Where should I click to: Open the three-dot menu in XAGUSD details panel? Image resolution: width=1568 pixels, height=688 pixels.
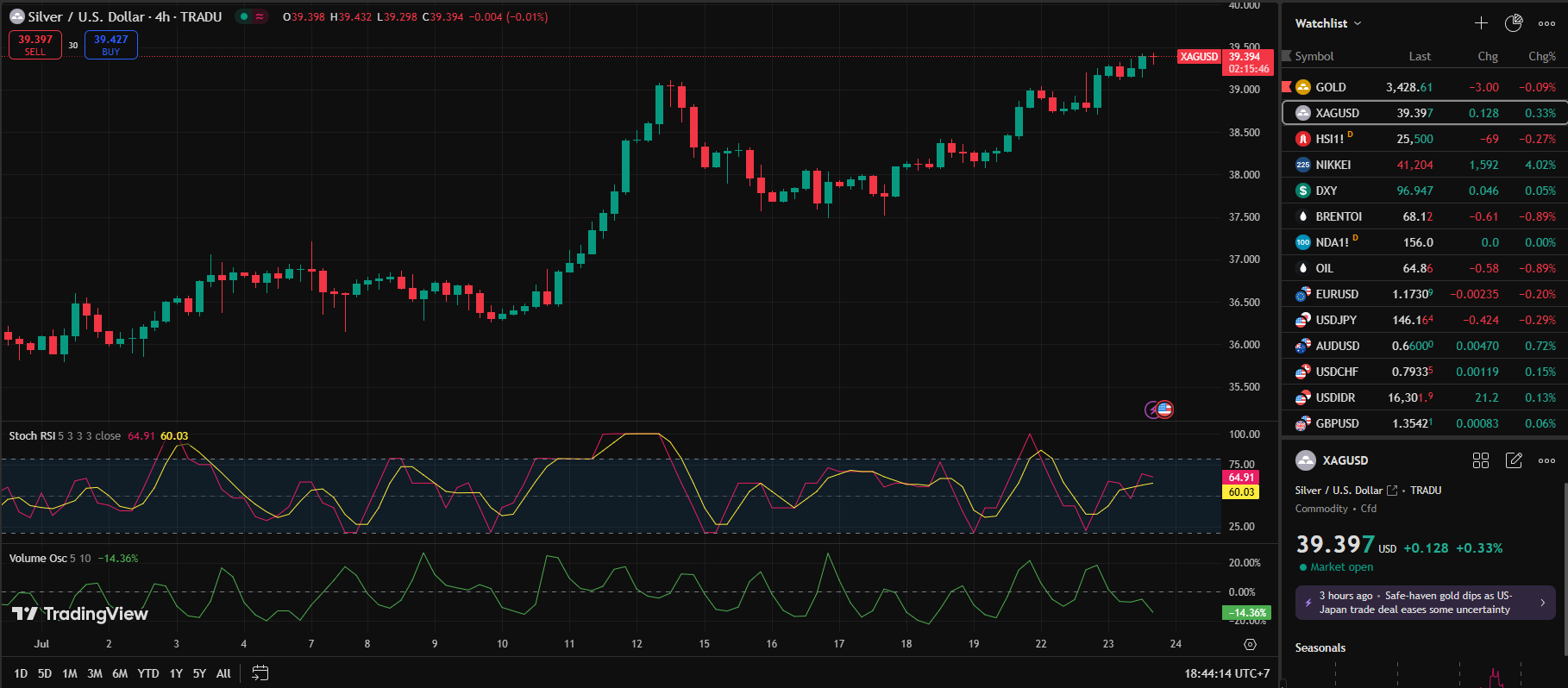tap(1546, 460)
